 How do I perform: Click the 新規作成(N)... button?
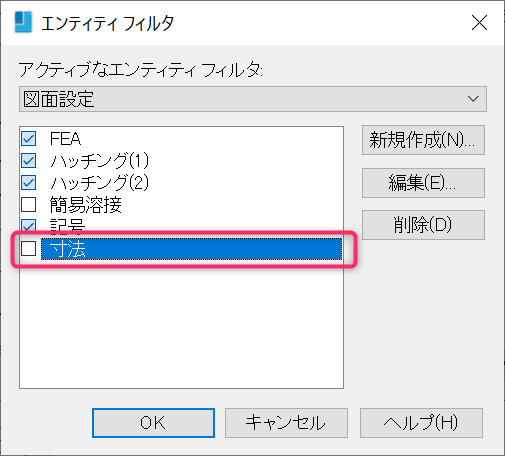click(423, 140)
